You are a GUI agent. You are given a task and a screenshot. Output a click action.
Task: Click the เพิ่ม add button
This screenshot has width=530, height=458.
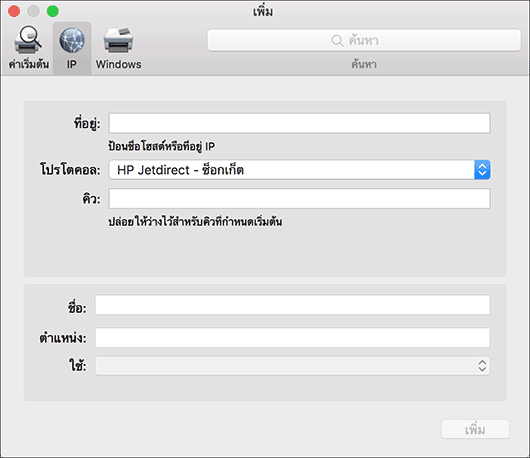[x=475, y=430]
